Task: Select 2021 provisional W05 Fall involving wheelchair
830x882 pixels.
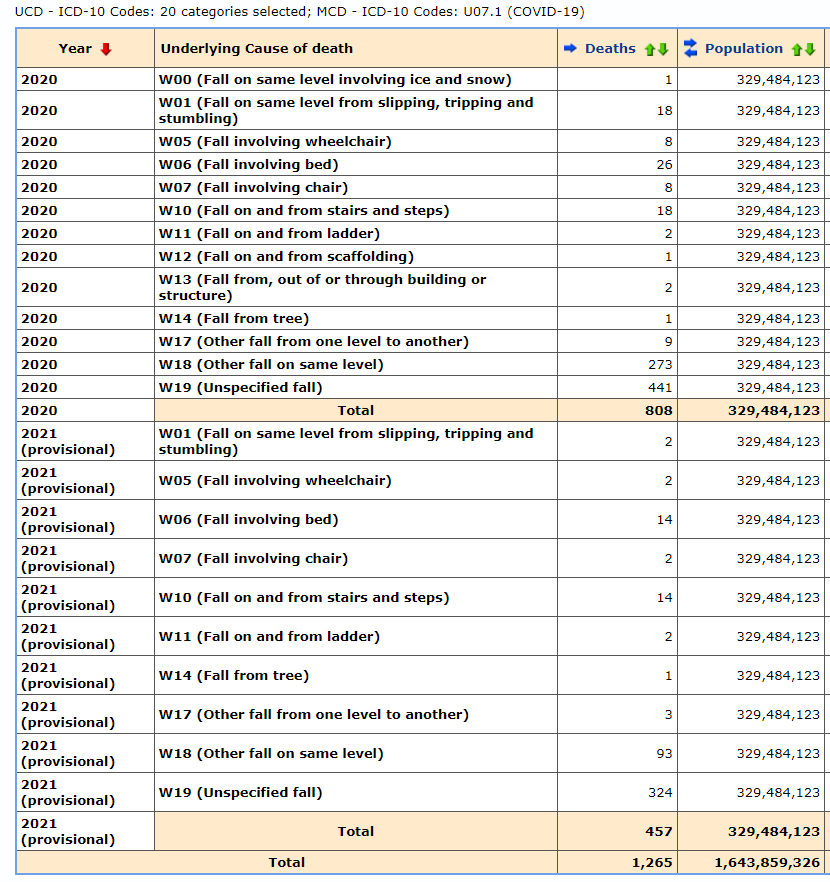Action: pyautogui.click(x=274, y=480)
